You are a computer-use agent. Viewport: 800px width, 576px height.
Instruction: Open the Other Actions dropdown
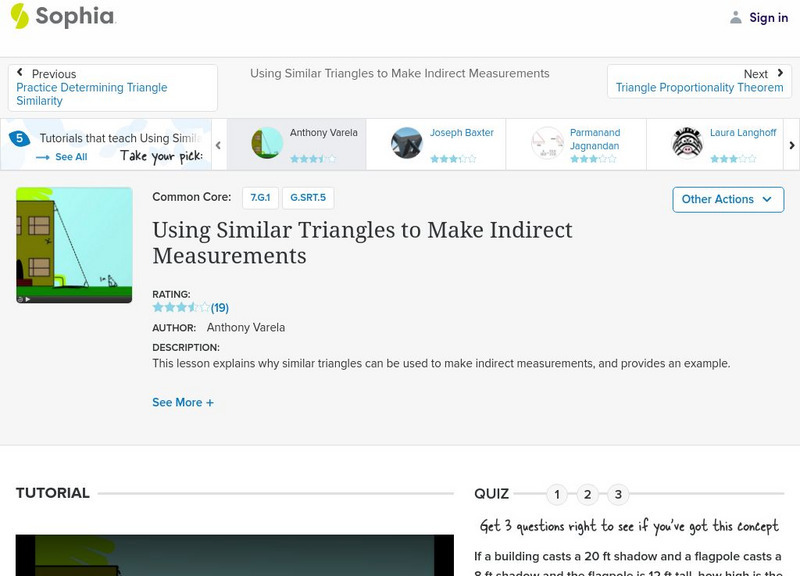727,199
